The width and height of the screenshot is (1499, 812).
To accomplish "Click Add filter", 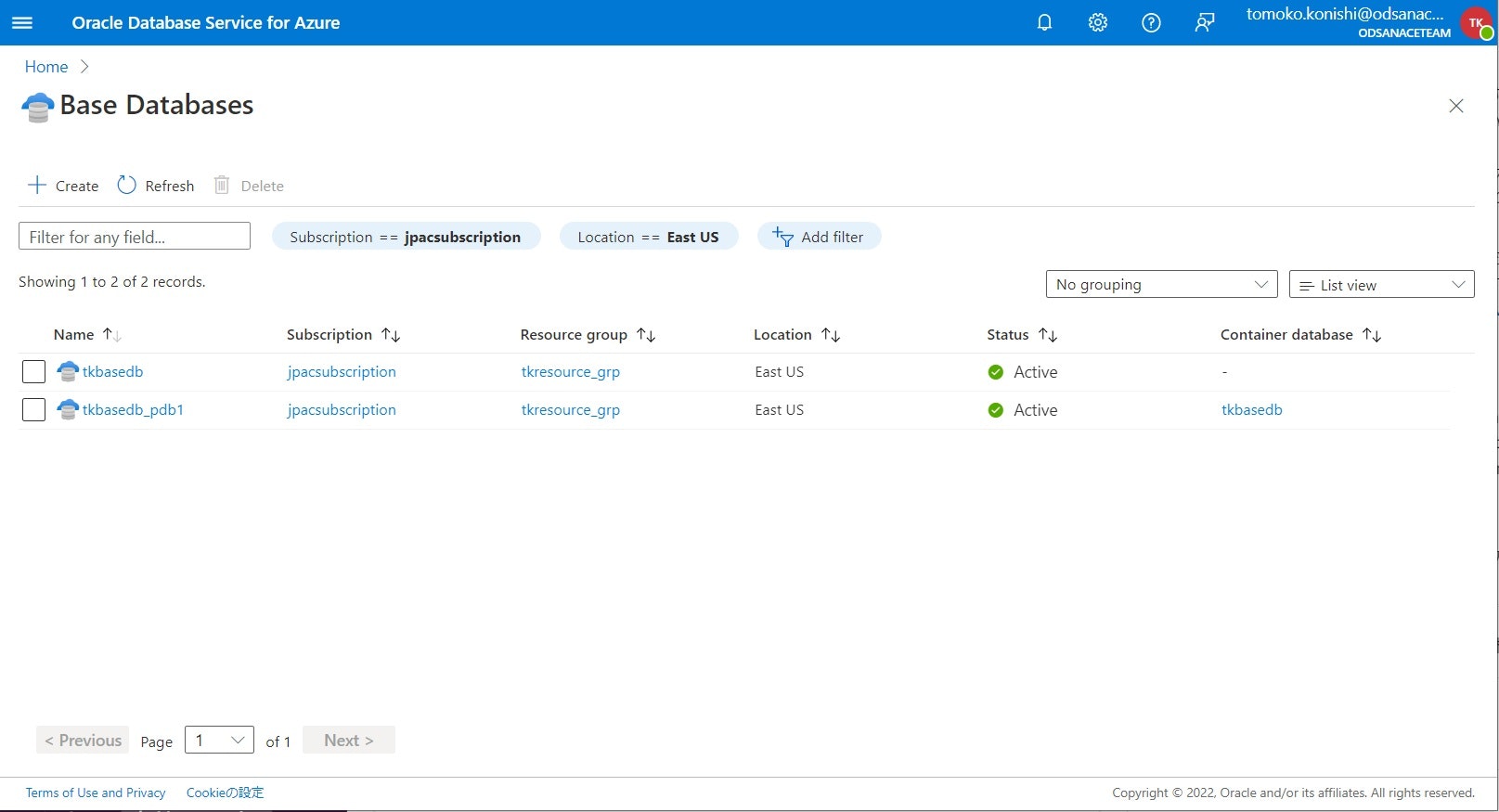I will [819, 237].
